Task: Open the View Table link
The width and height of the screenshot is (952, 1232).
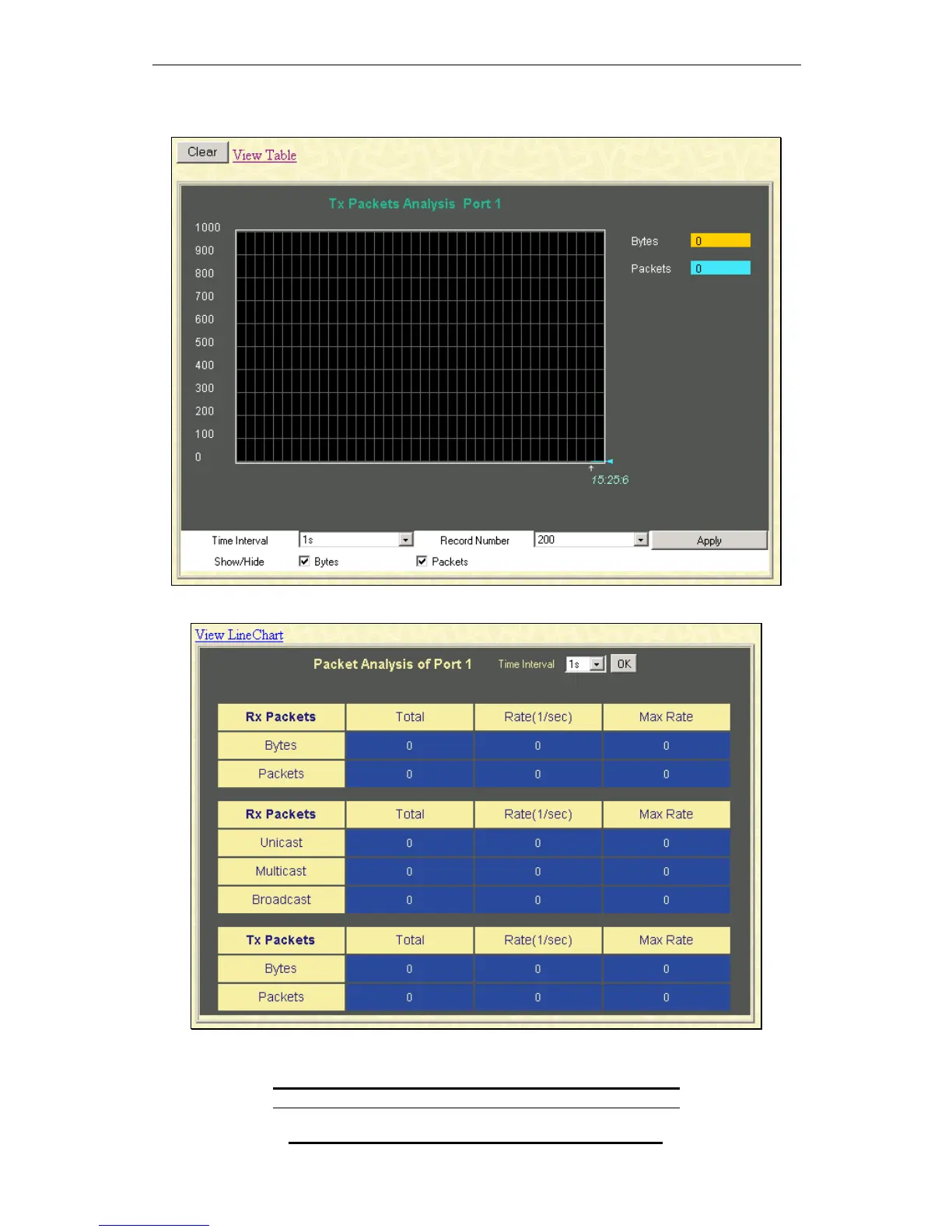Action: tap(264, 156)
